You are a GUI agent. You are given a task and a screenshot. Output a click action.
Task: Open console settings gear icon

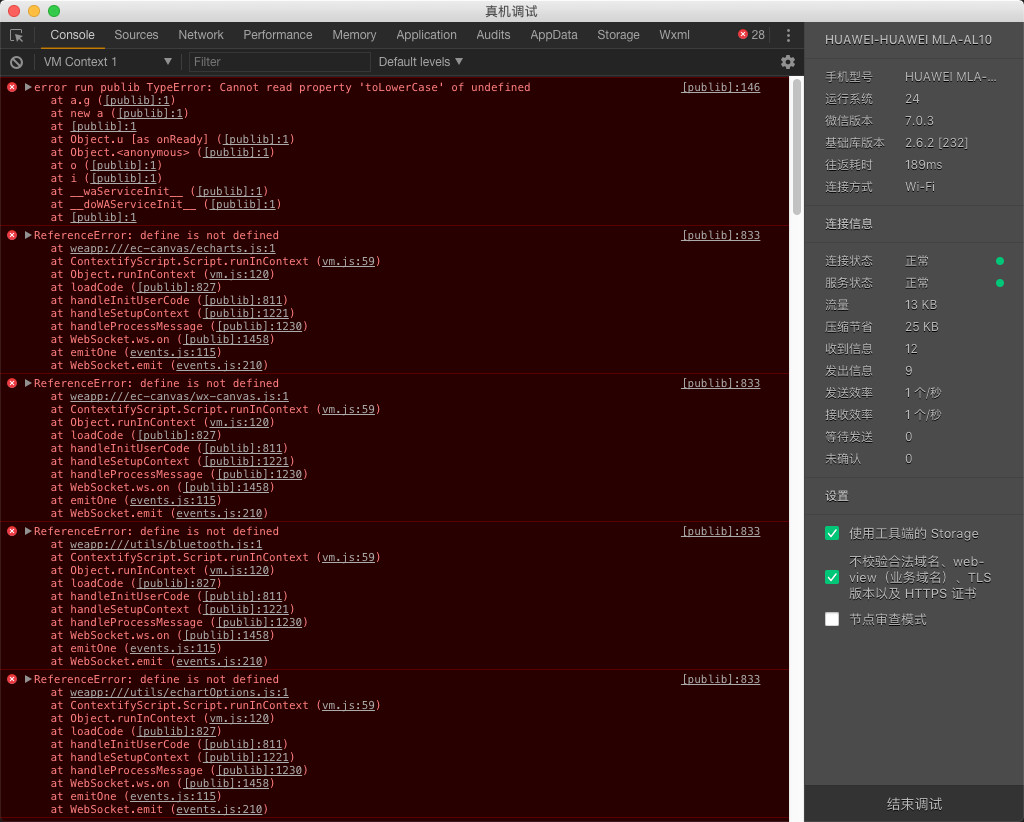click(788, 62)
